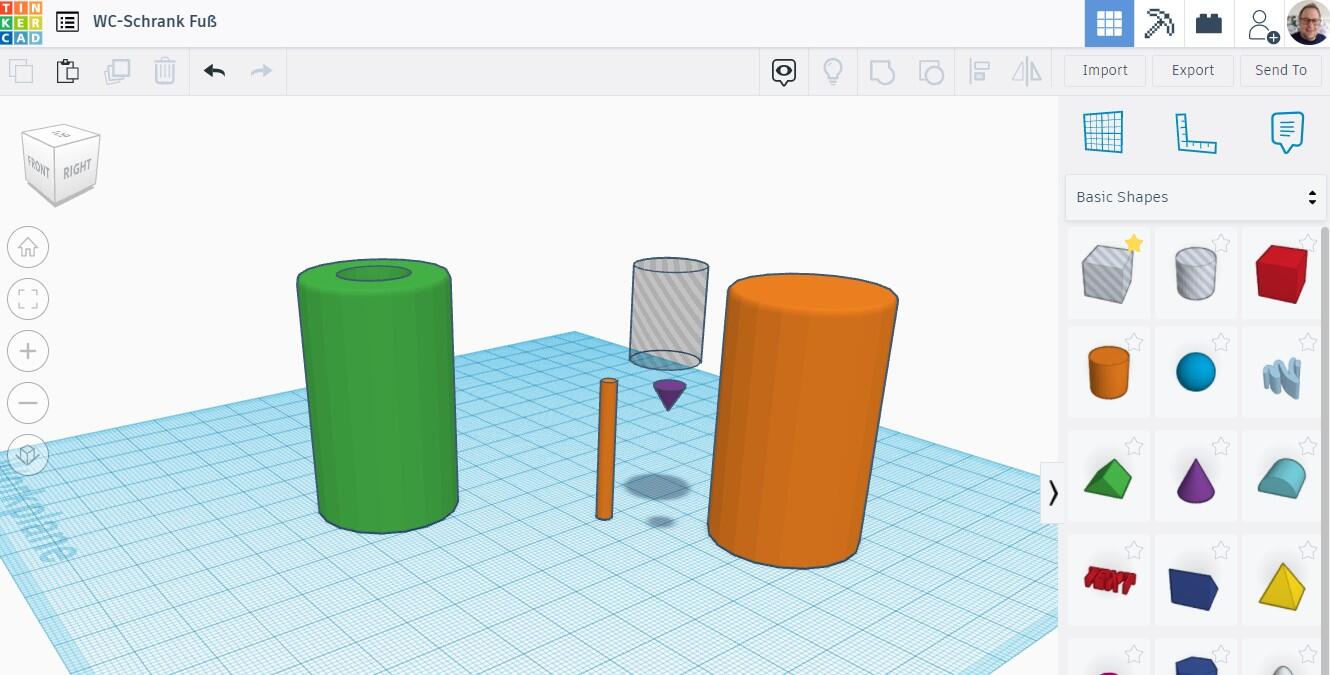Click the paste clipboard icon

pyautogui.click(x=67, y=71)
